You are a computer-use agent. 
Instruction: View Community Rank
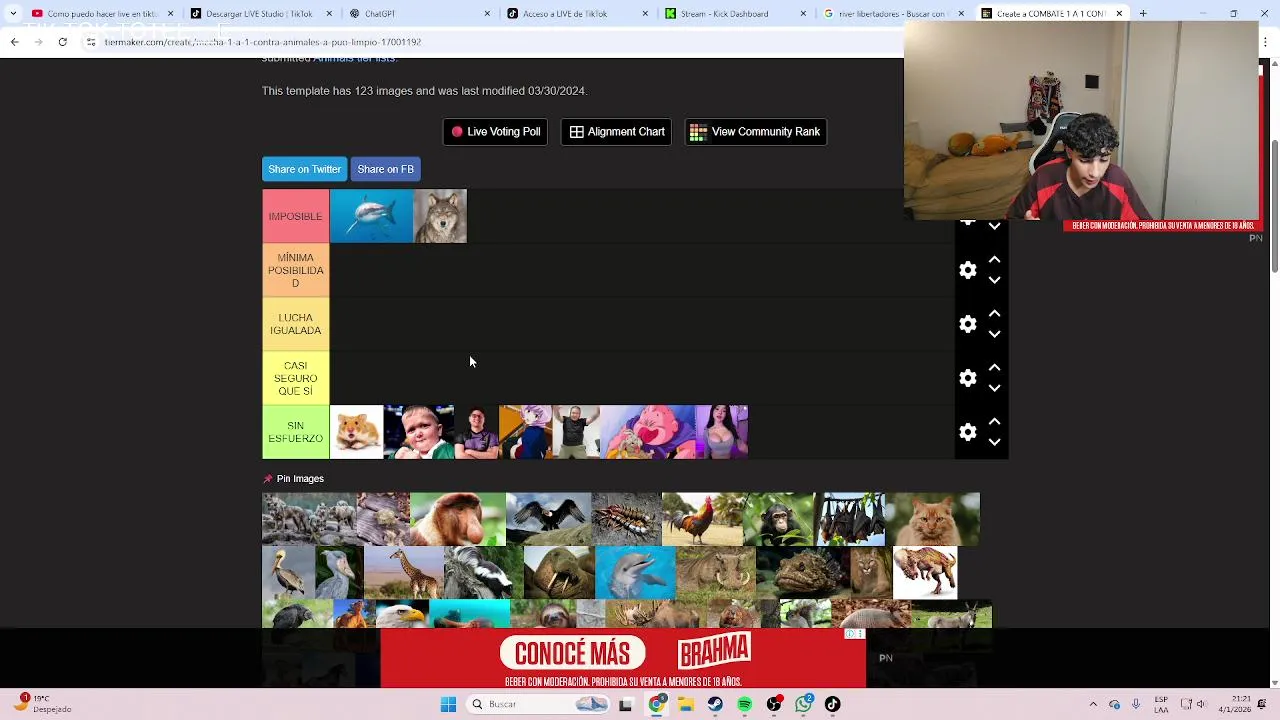[755, 132]
